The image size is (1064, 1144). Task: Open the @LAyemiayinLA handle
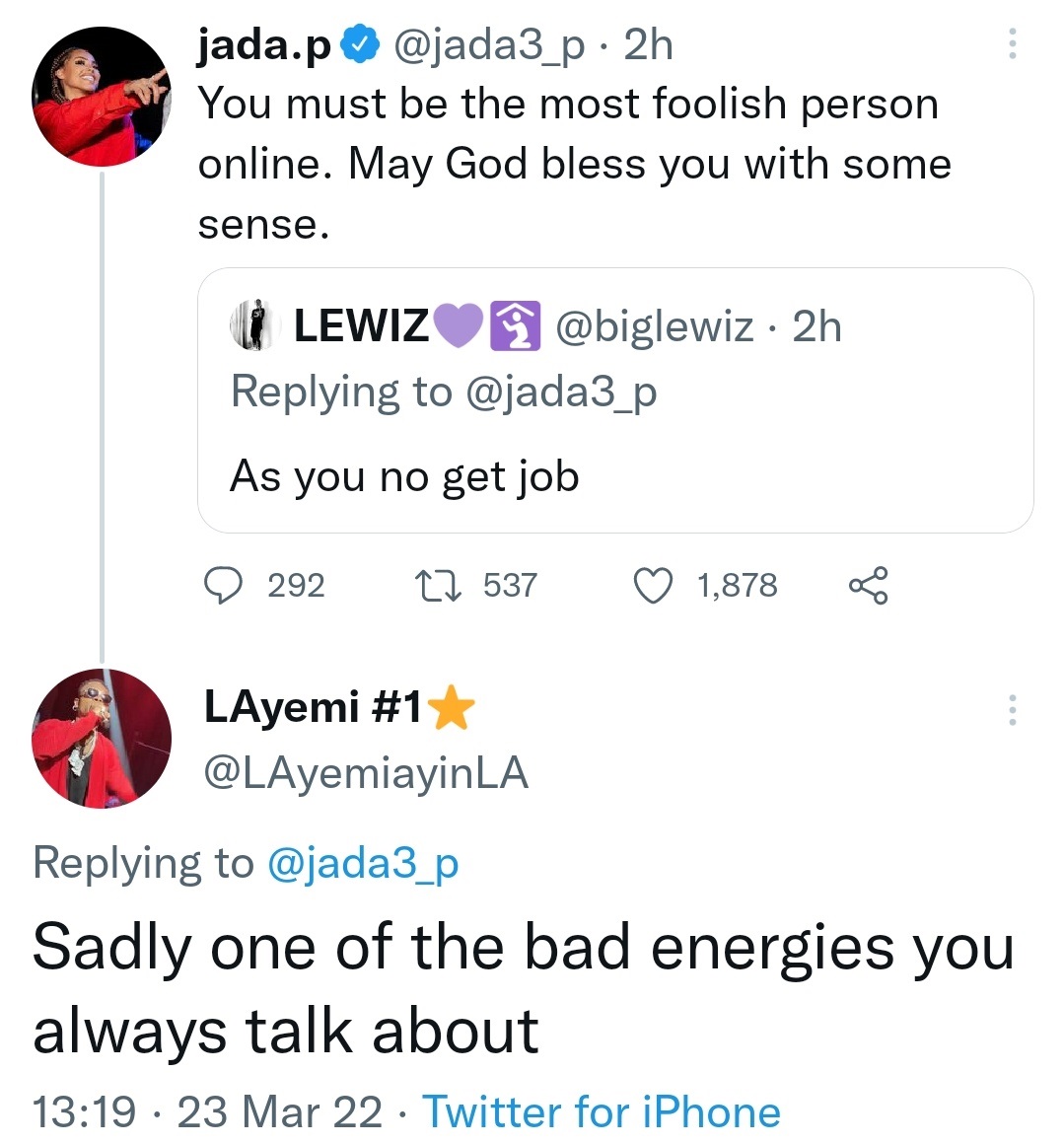tap(365, 773)
